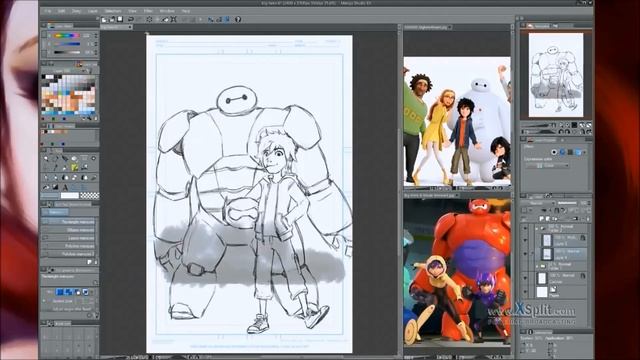The height and width of the screenshot is (360, 640).
Task: Switch to the main sketch document tab
Action: [117, 27]
